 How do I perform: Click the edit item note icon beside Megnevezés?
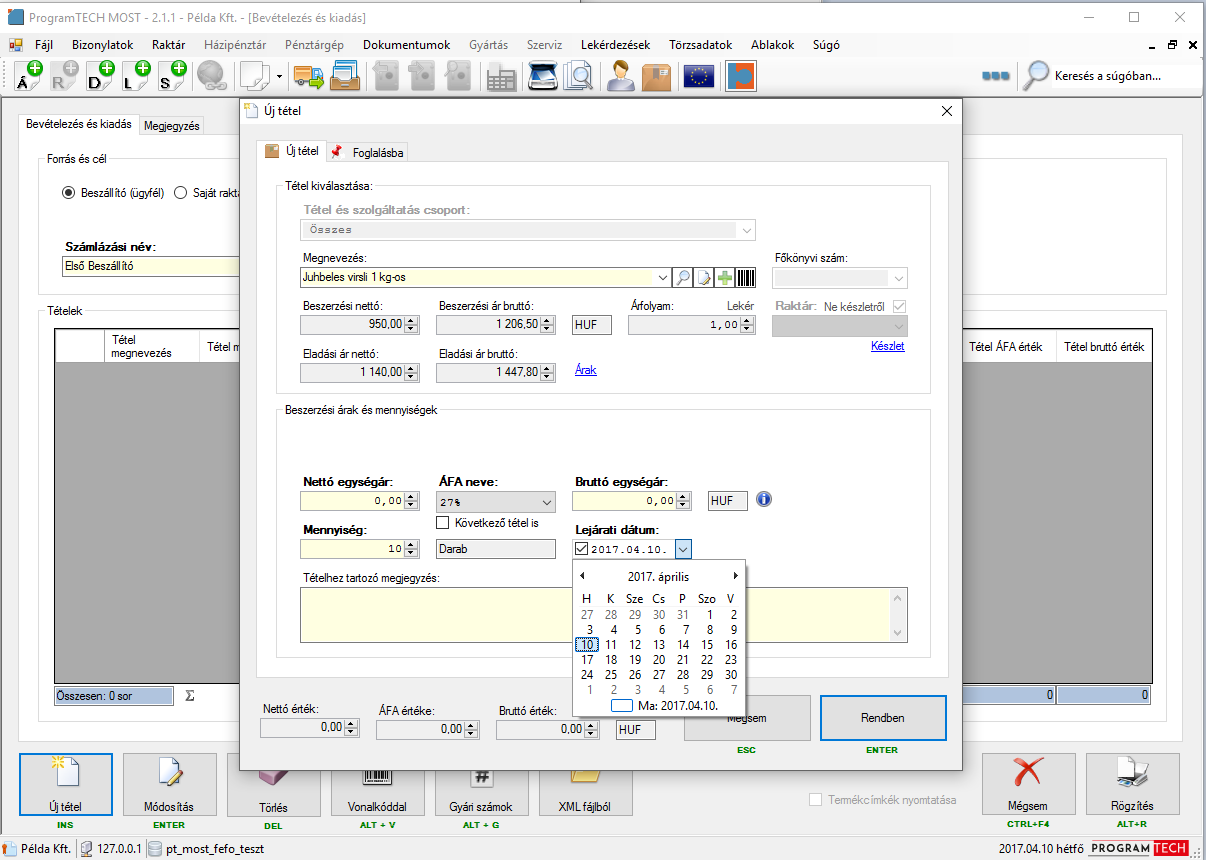pos(704,278)
